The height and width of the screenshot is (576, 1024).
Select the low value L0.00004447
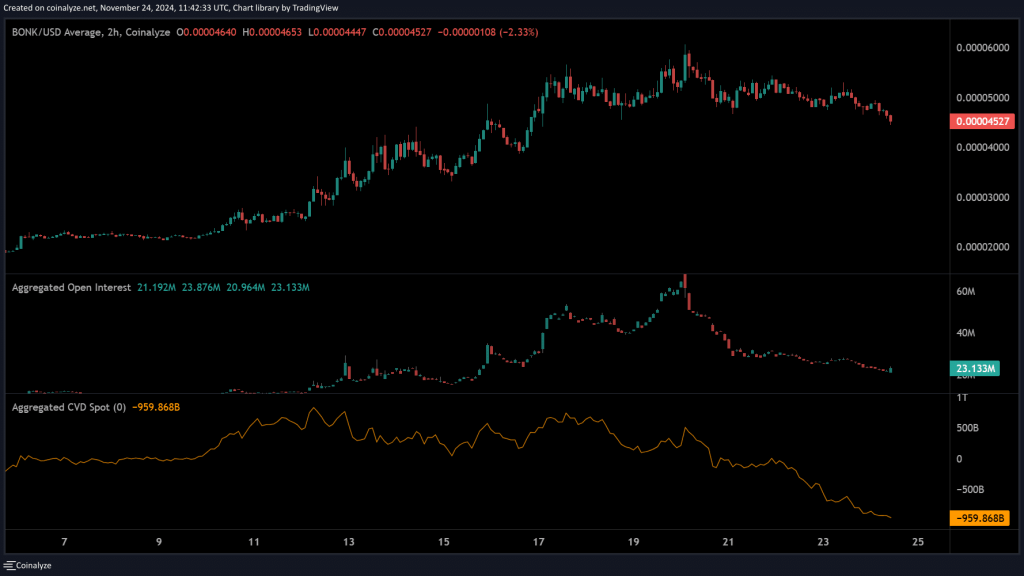point(337,32)
